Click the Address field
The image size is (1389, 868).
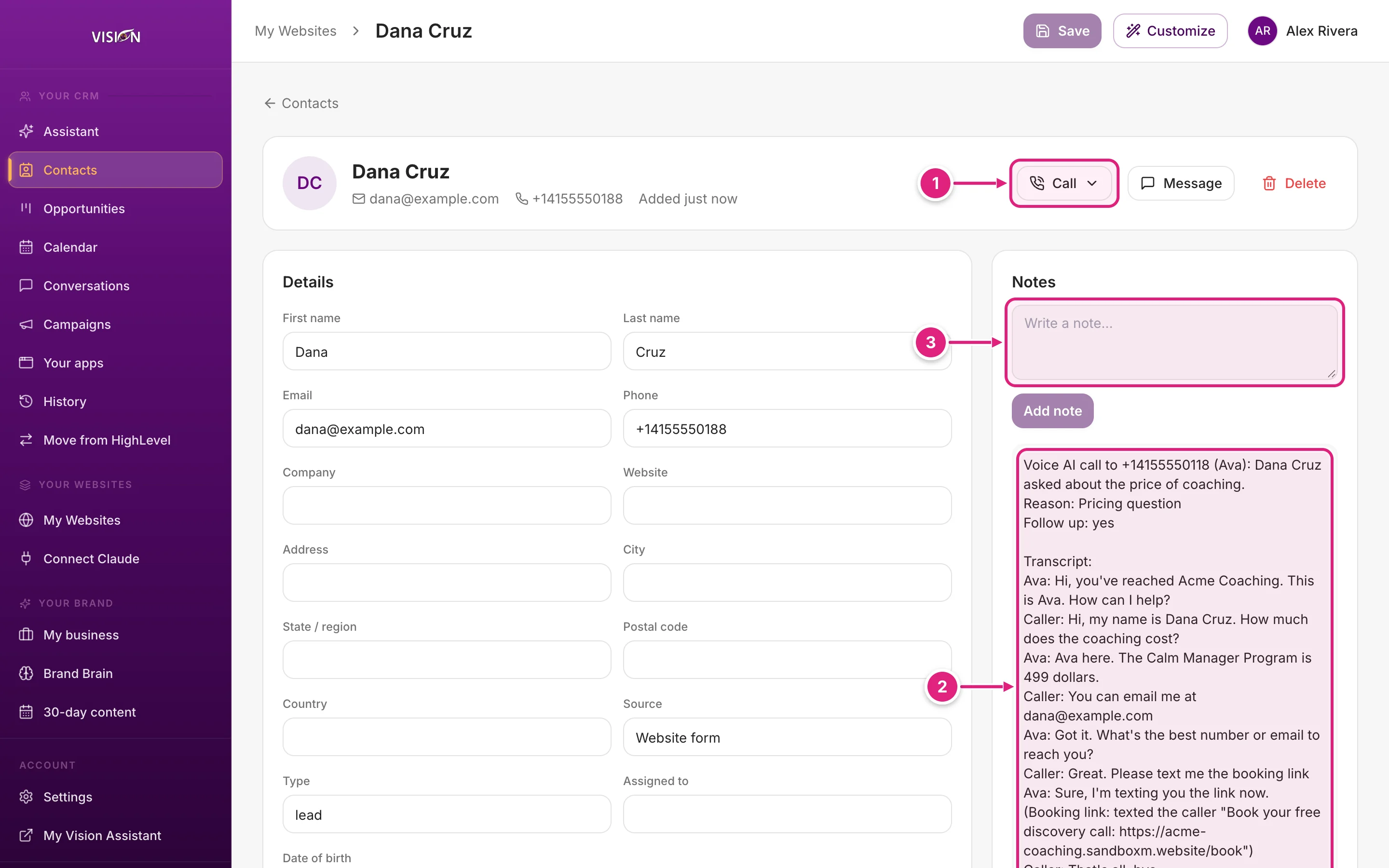coord(447,583)
